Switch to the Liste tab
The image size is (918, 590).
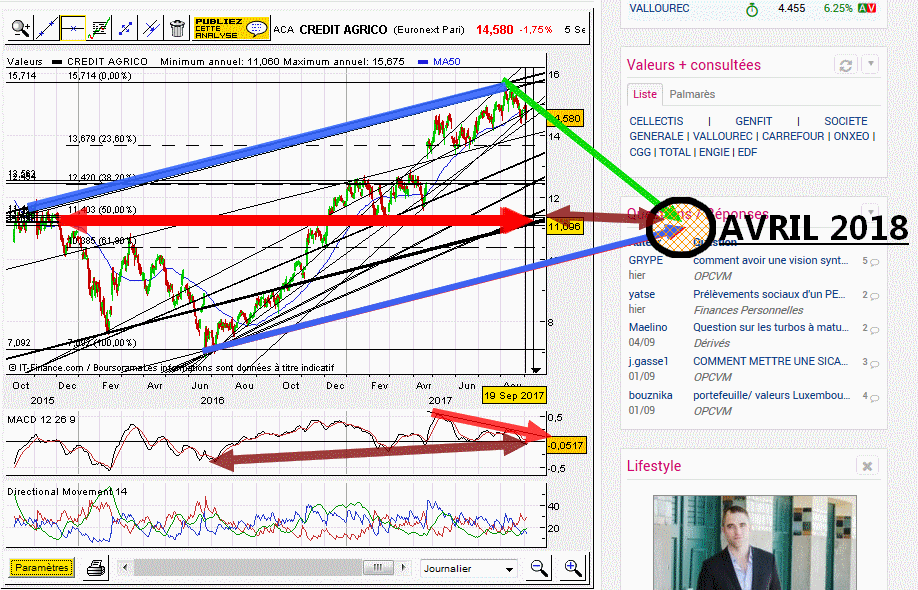pyautogui.click(x=645, y=94)
